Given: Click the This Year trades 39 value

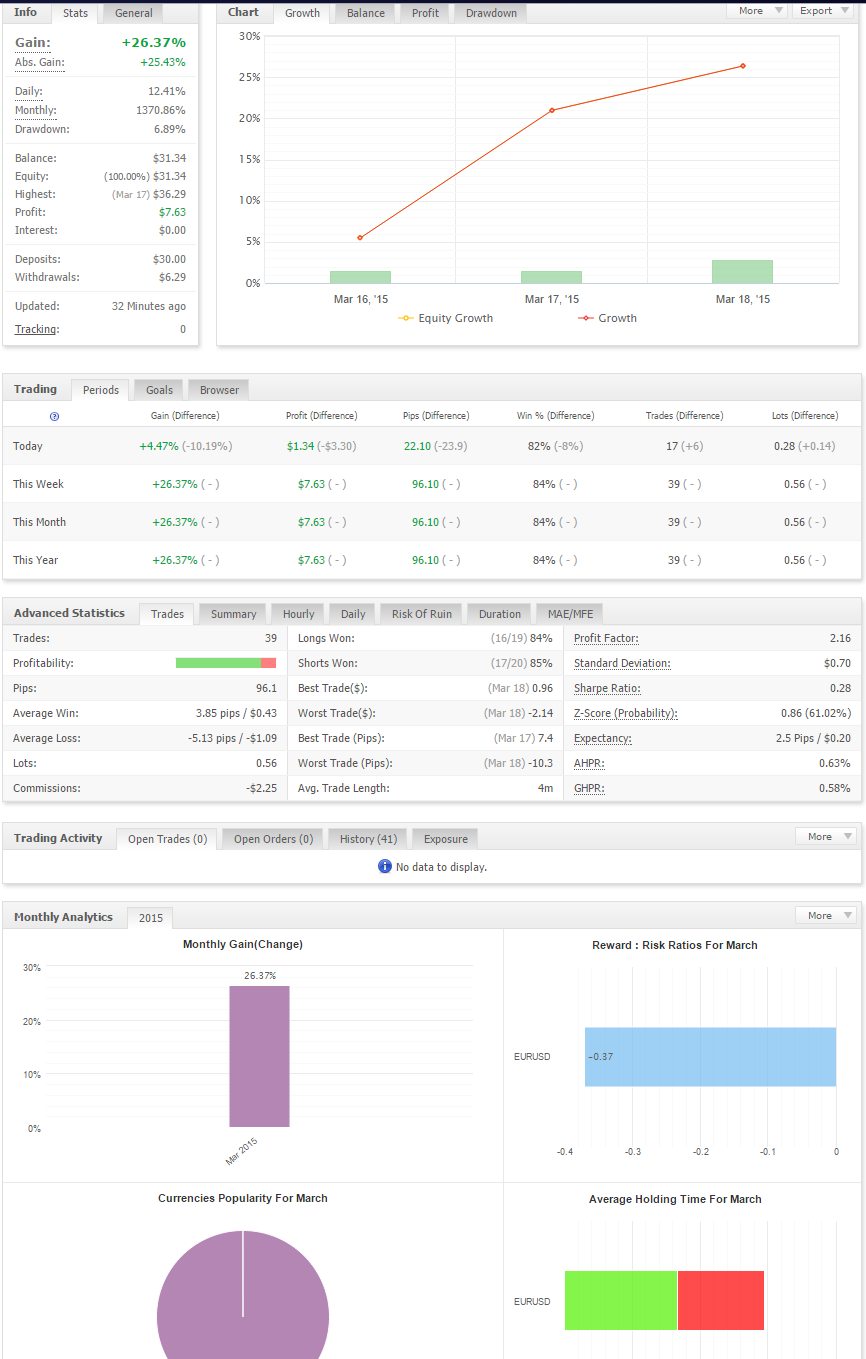Looking at the screenshot, I should tap(674, 560).
